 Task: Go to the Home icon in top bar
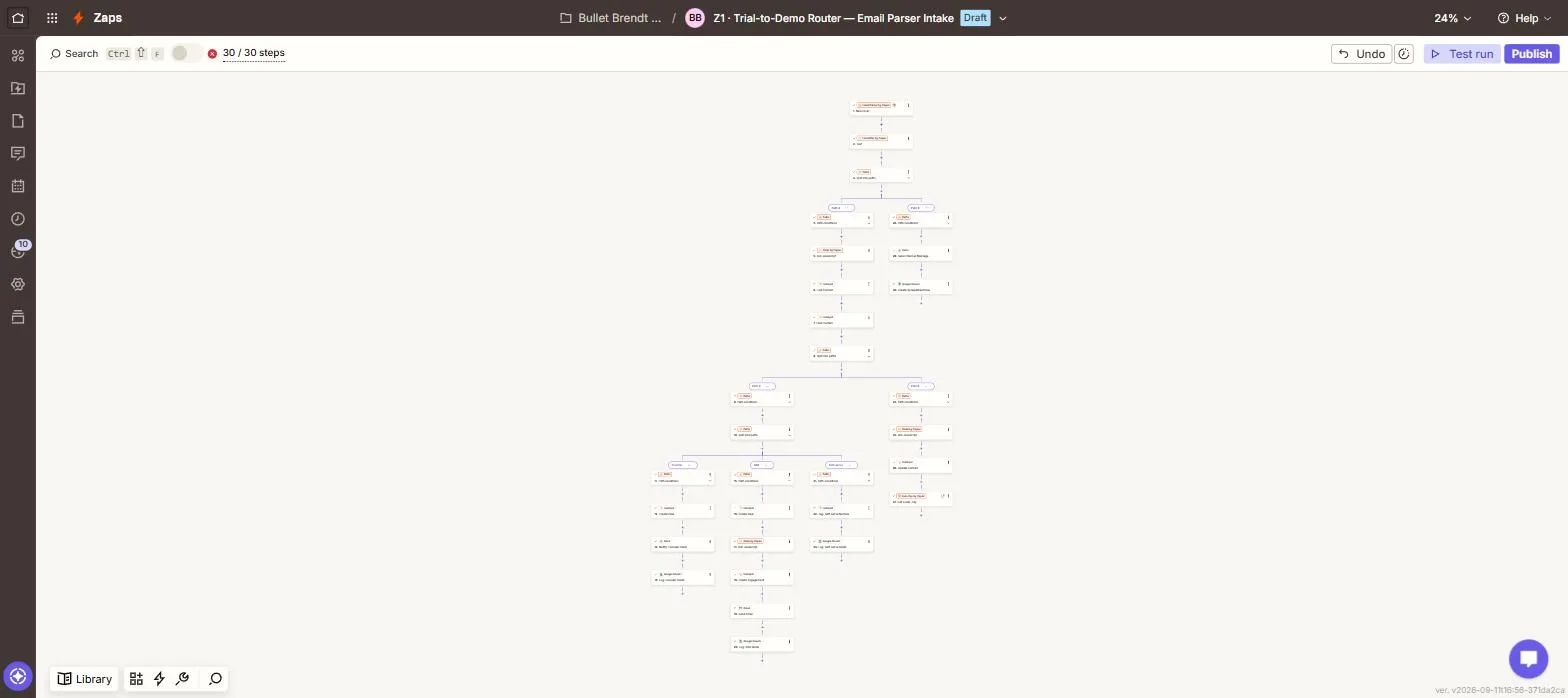pos(18,18)
